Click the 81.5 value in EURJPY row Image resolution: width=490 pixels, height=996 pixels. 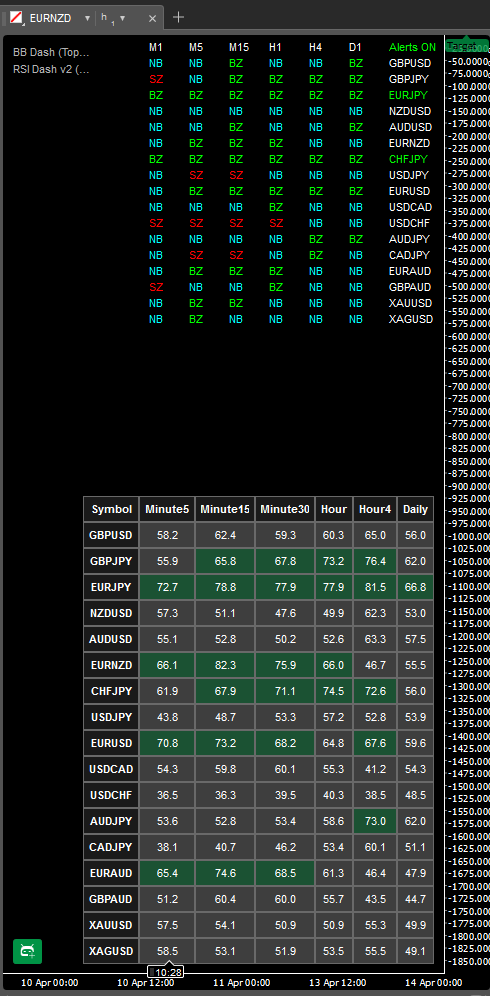click(x=375, y=588)
